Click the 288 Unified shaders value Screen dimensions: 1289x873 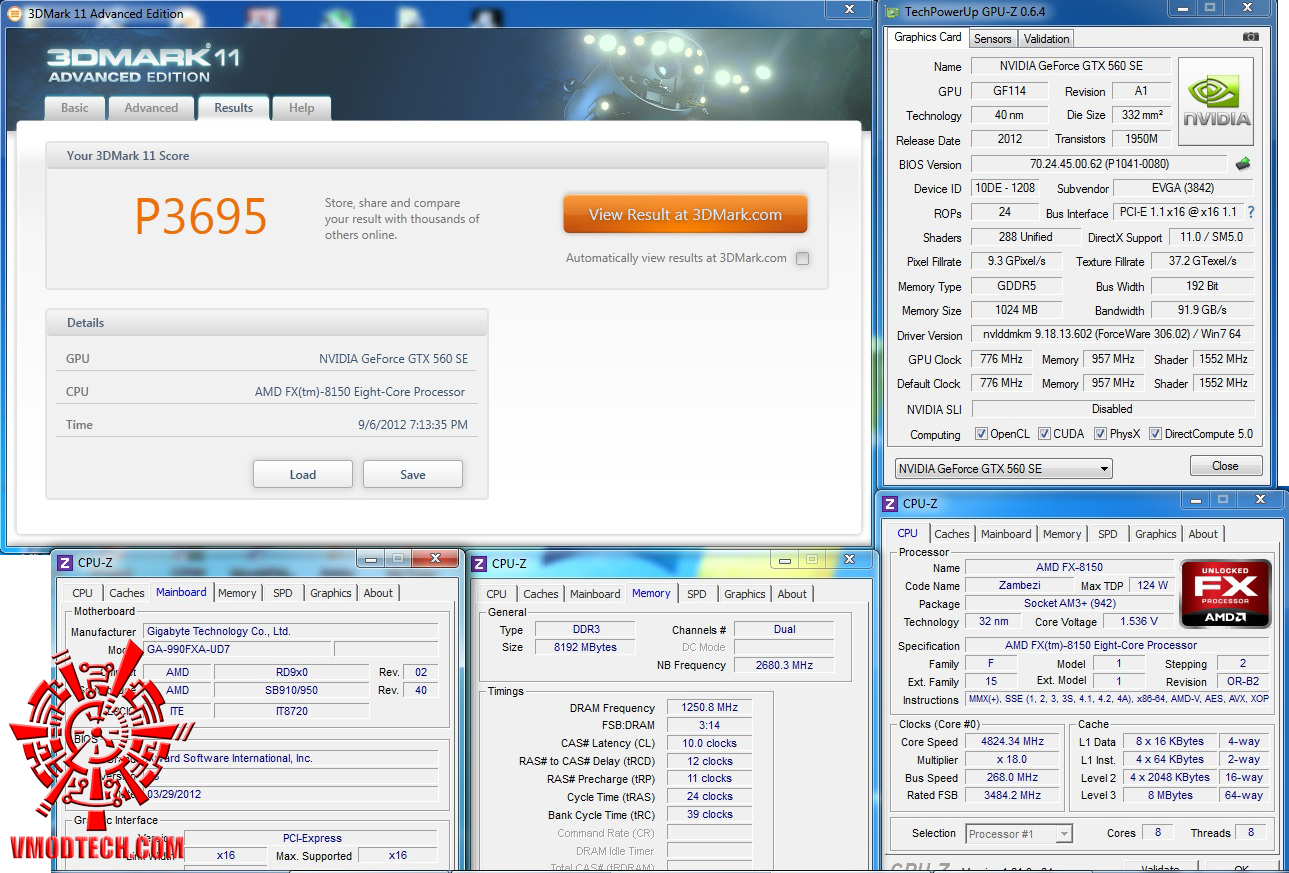click(x=1025, y=237)
